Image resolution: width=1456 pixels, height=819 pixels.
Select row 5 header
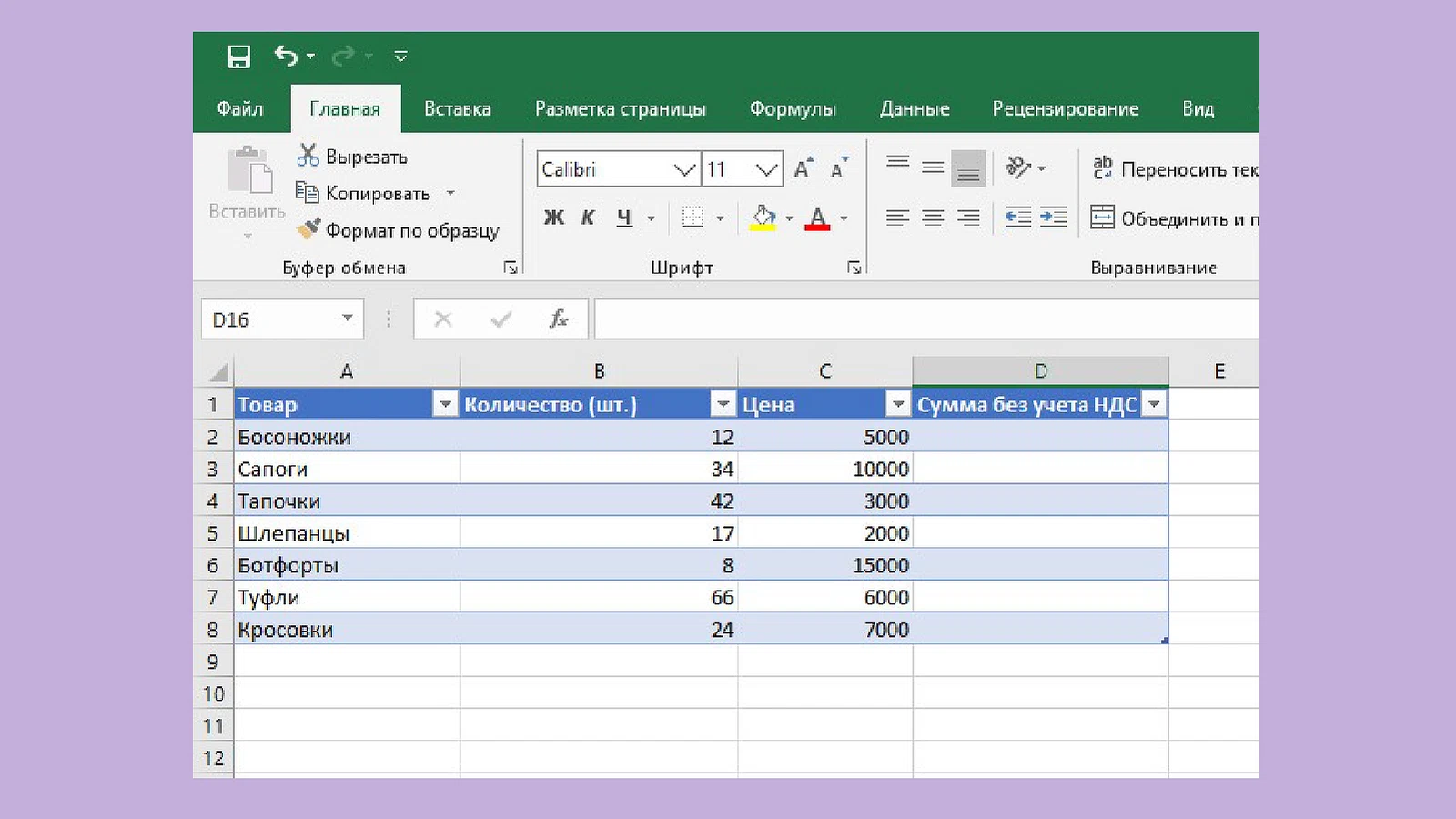tap(213, 533)
